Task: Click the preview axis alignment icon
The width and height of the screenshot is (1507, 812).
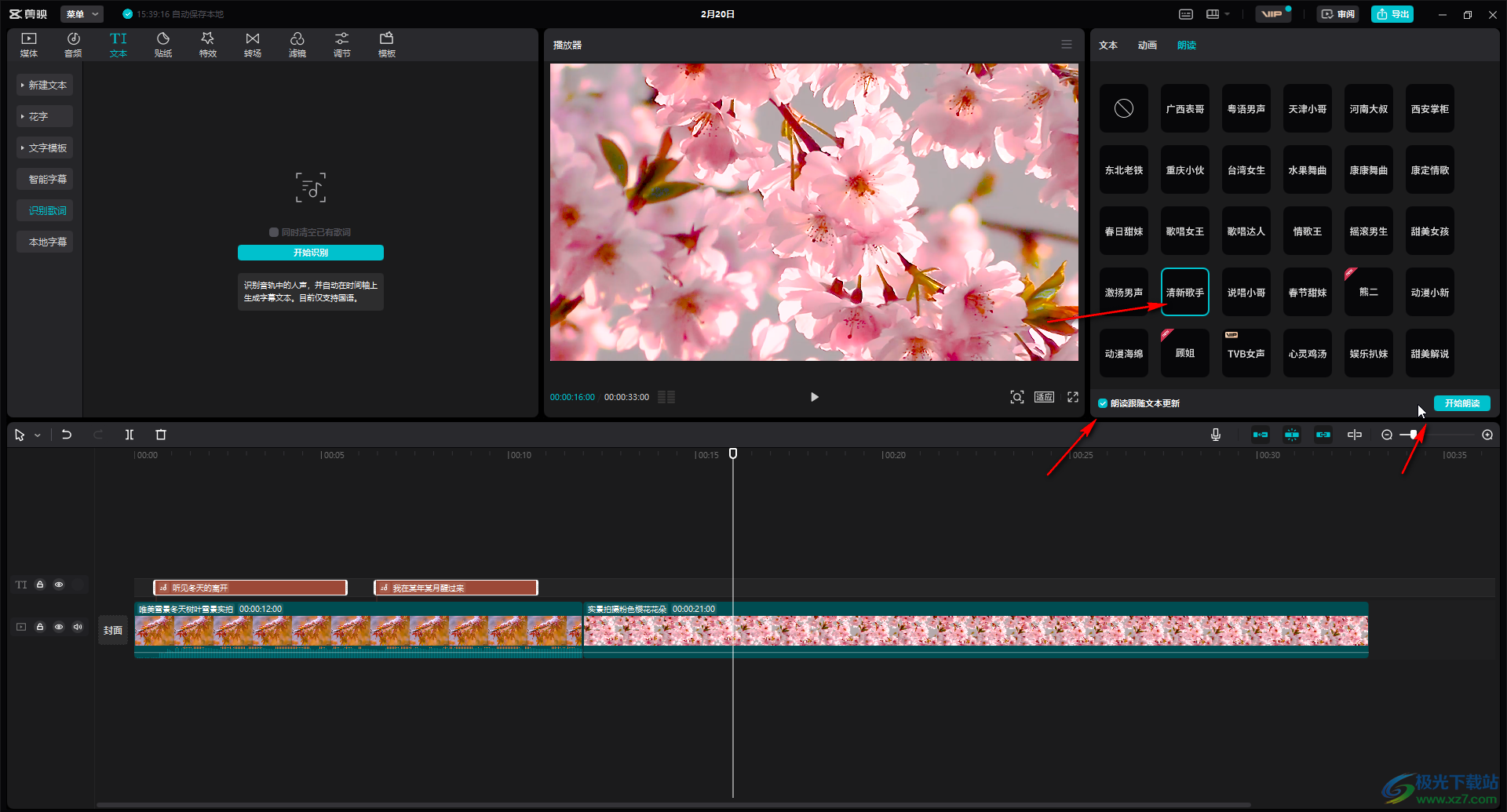Action: pos(1355,435)
